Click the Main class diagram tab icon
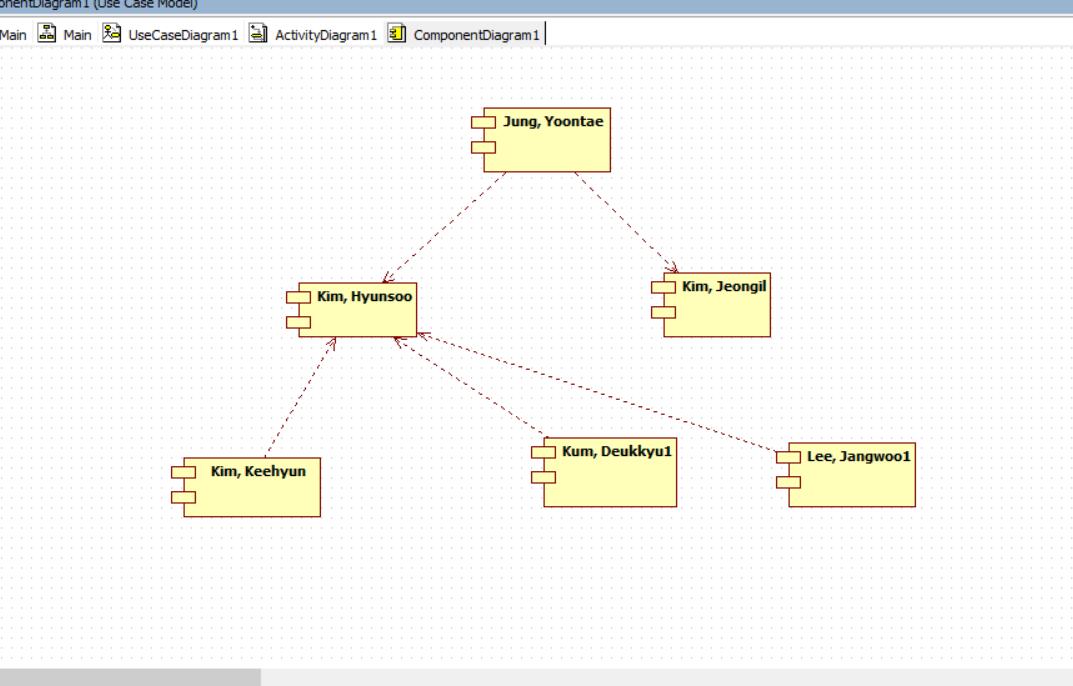Screen dimensions: 1073x686 (47, 33)
